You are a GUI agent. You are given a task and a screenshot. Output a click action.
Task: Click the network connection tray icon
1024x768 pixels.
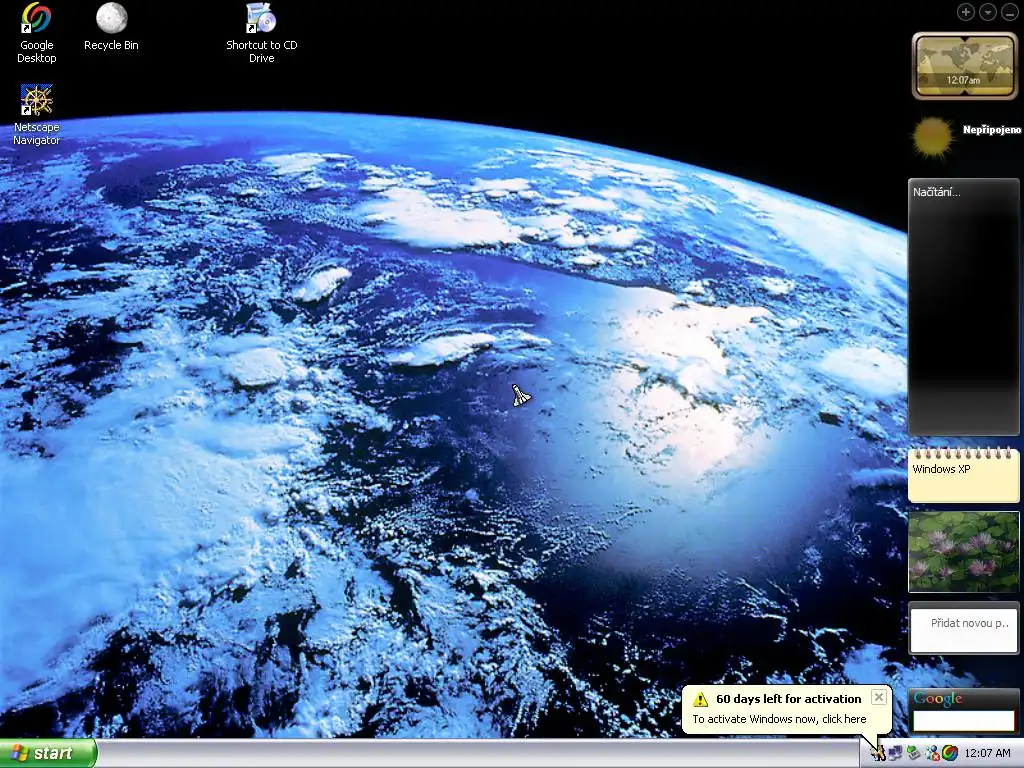click(x=895, y=754)
